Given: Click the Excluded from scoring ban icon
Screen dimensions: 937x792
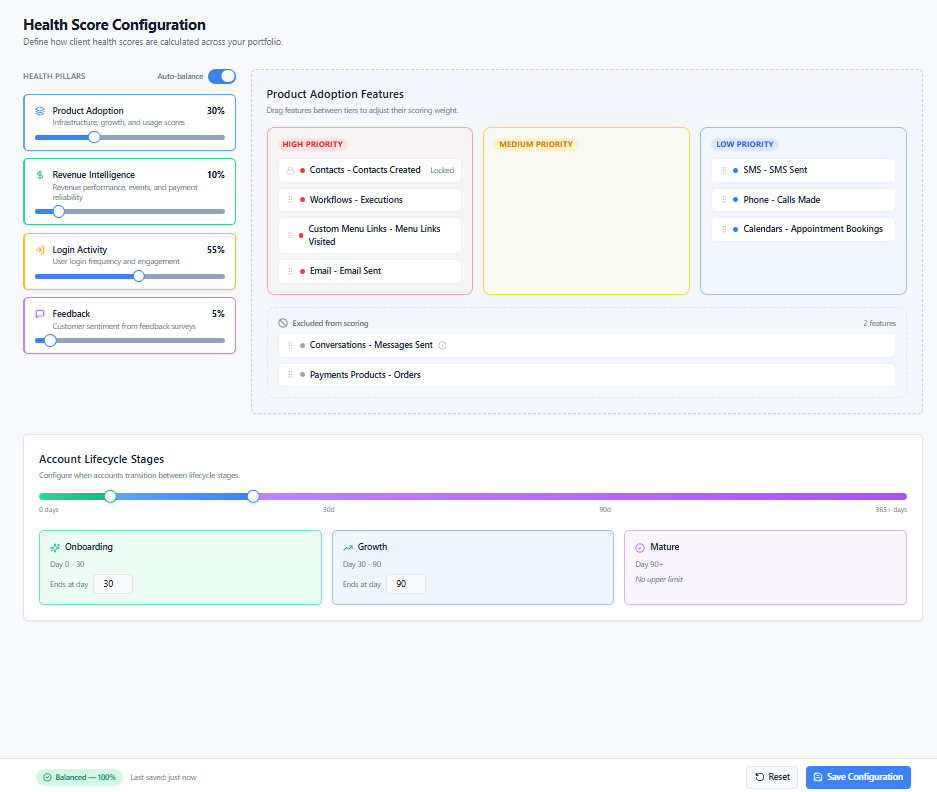Looking at the screenshot, I should click(283, 323).
